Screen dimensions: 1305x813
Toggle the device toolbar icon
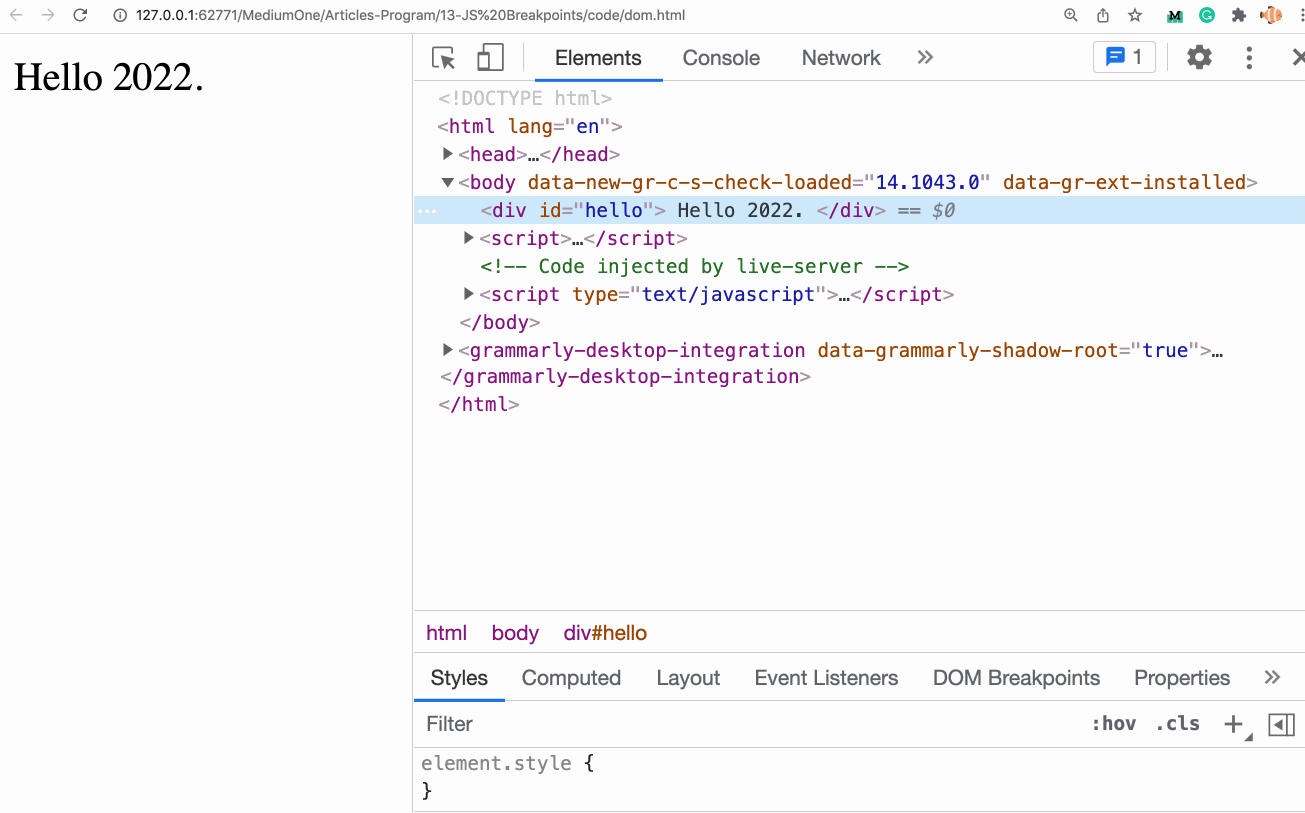coord(490,58)
